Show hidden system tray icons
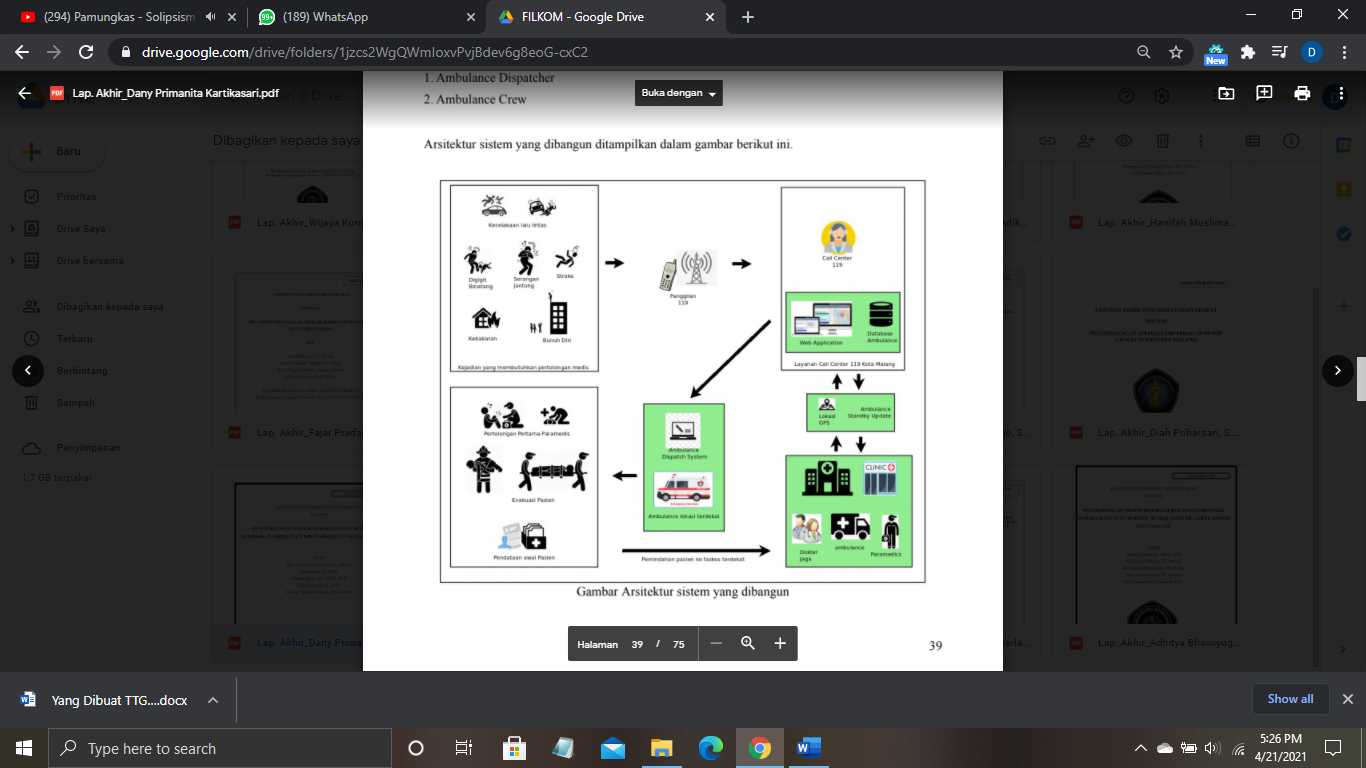 pos(1141,748)
